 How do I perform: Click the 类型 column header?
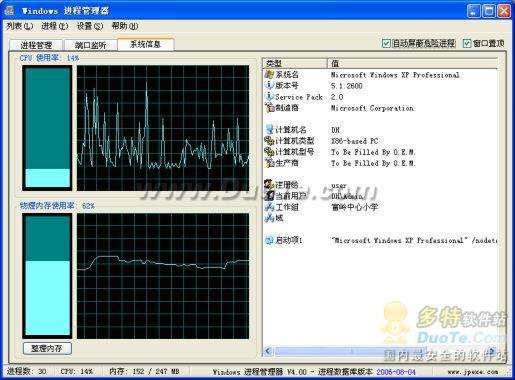point(295,63)
